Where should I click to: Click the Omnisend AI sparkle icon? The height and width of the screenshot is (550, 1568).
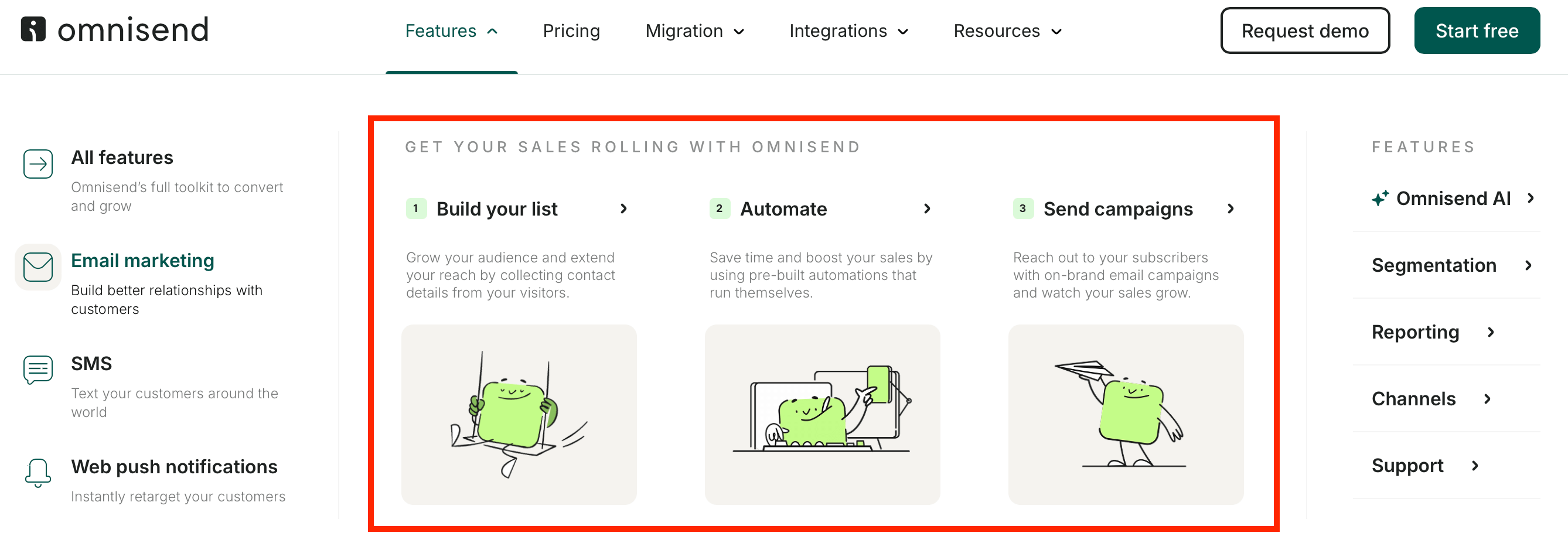(1380, 197)
